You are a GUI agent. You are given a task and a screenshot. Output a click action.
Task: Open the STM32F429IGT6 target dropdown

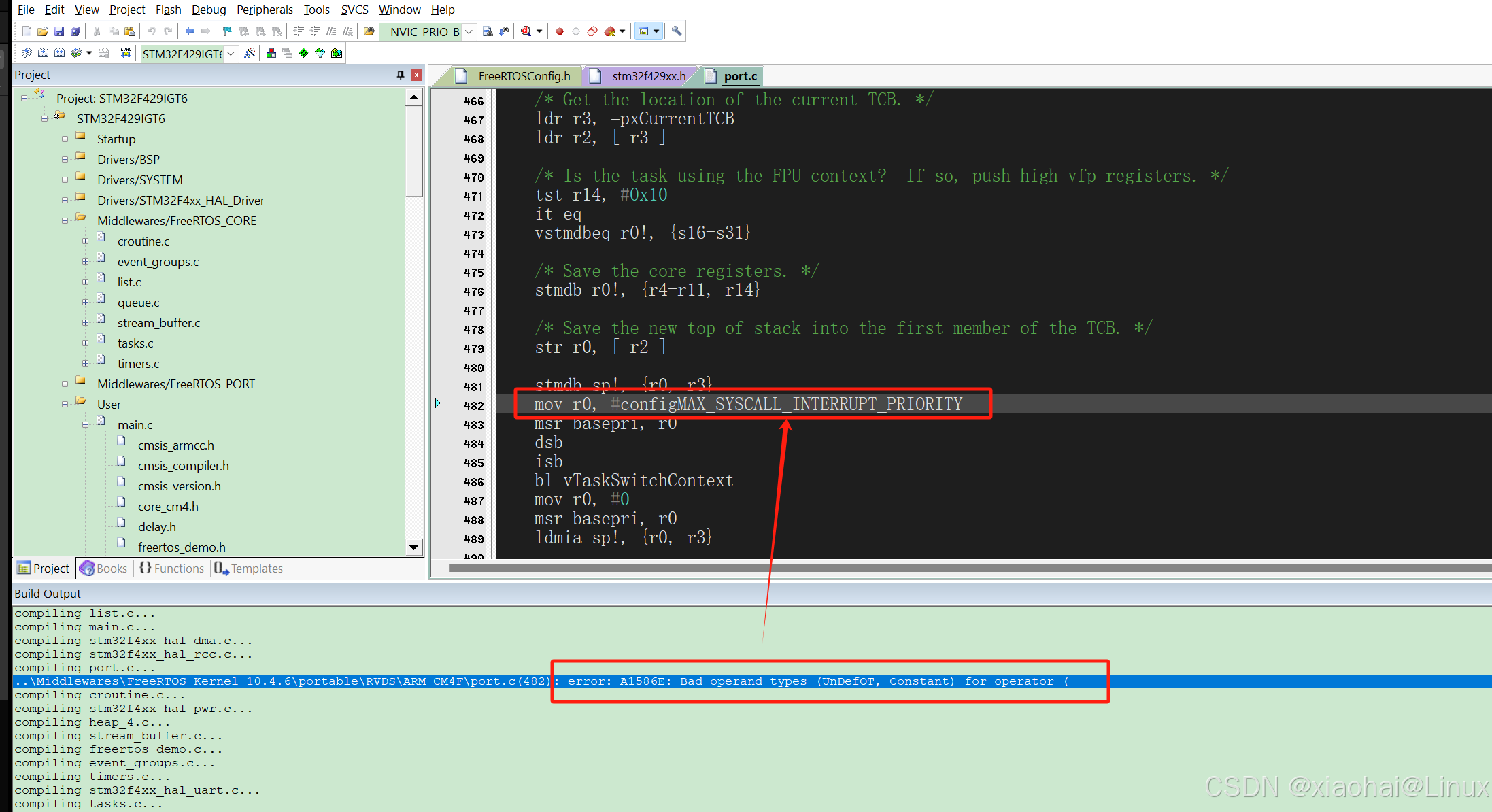pyautogui.click(x=231, y=54)
